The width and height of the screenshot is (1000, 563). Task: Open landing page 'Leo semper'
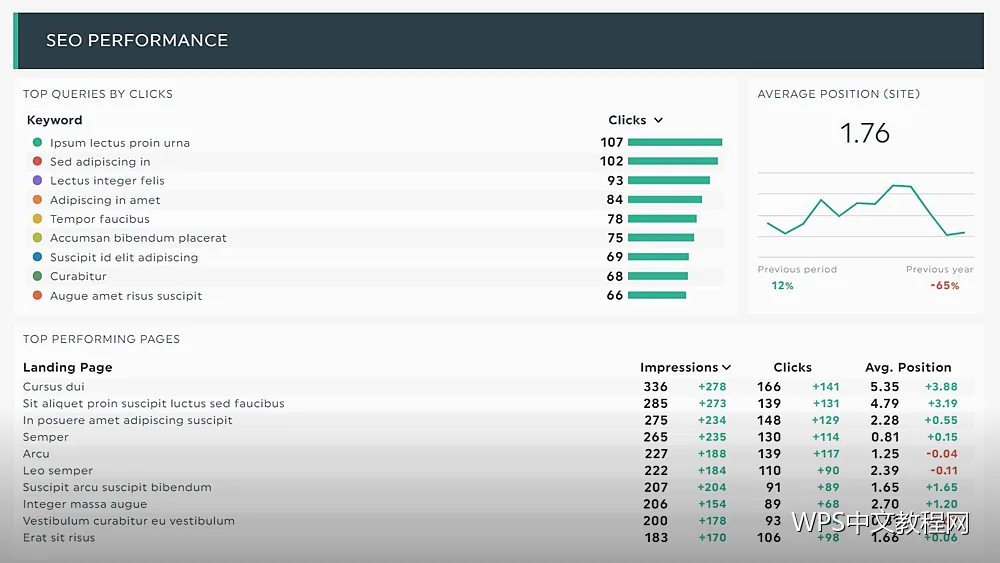click(x=57, y=471)
